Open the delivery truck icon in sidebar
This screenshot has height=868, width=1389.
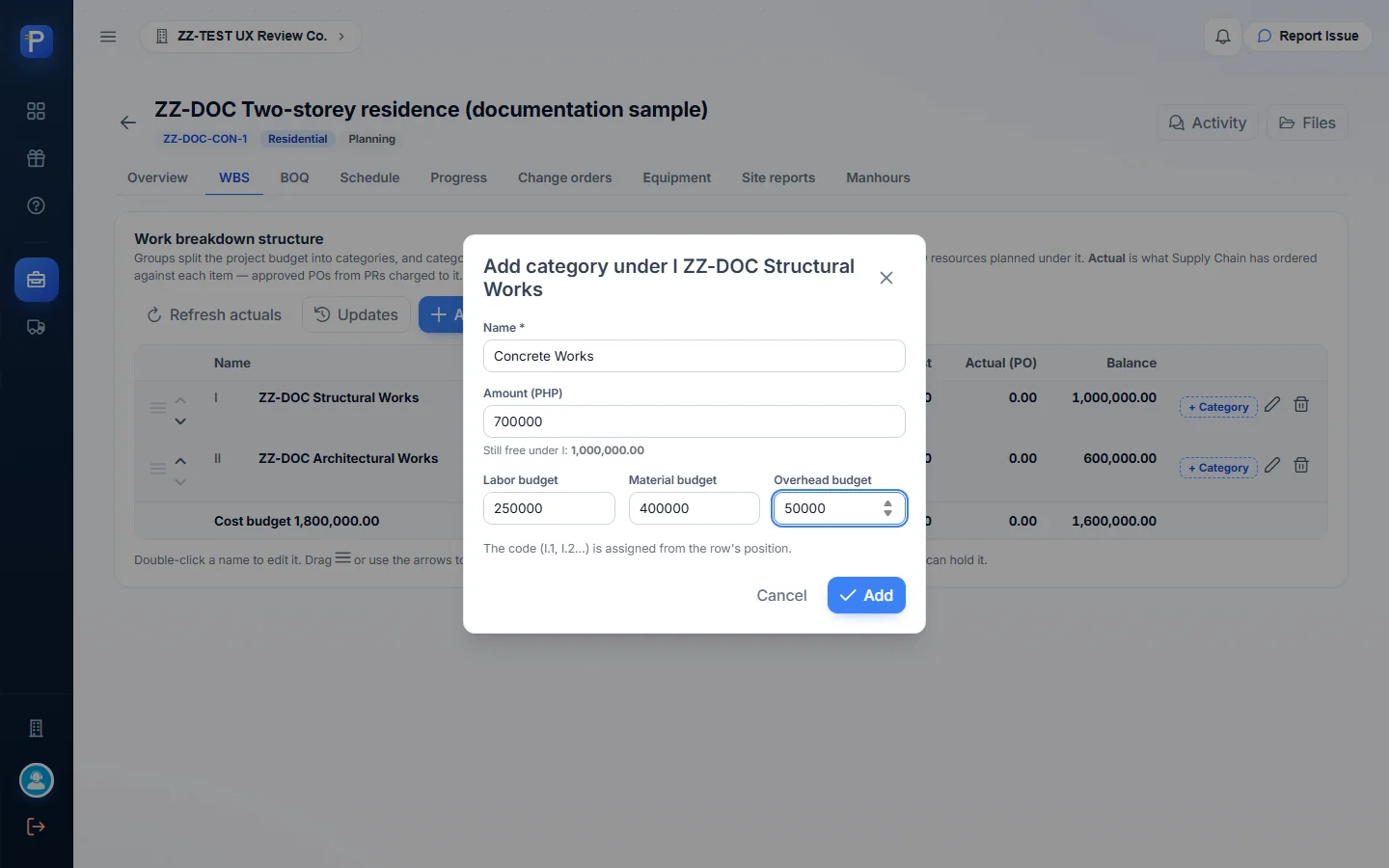36,327
